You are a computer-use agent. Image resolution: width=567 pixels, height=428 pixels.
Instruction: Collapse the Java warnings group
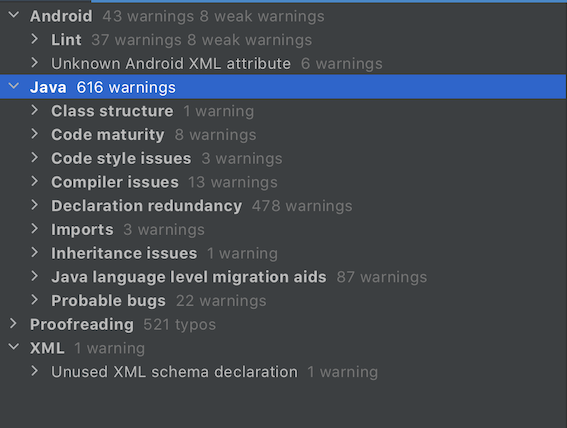(14, 86)
